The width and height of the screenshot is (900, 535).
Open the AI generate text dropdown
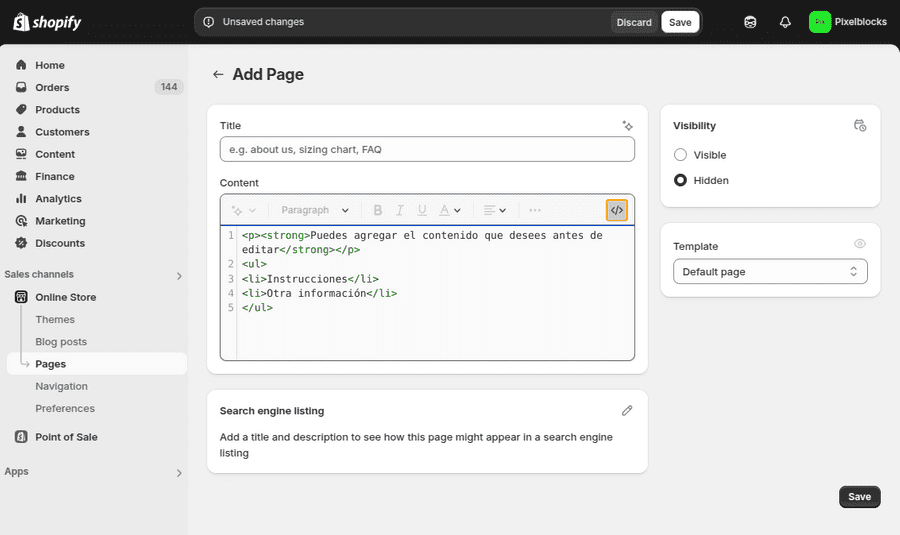coord(243,210)
